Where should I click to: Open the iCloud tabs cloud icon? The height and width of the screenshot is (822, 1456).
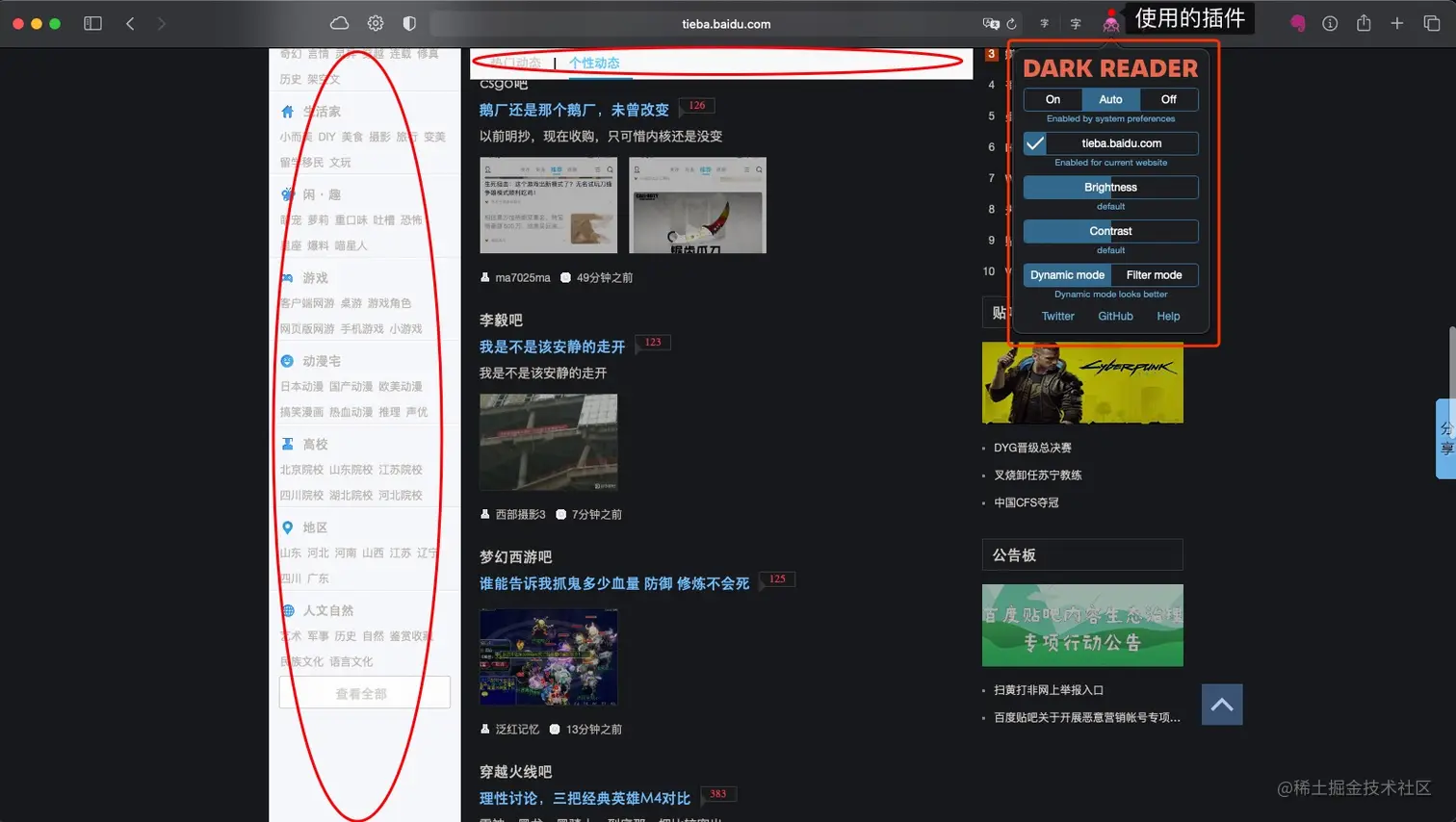[339, 23]
